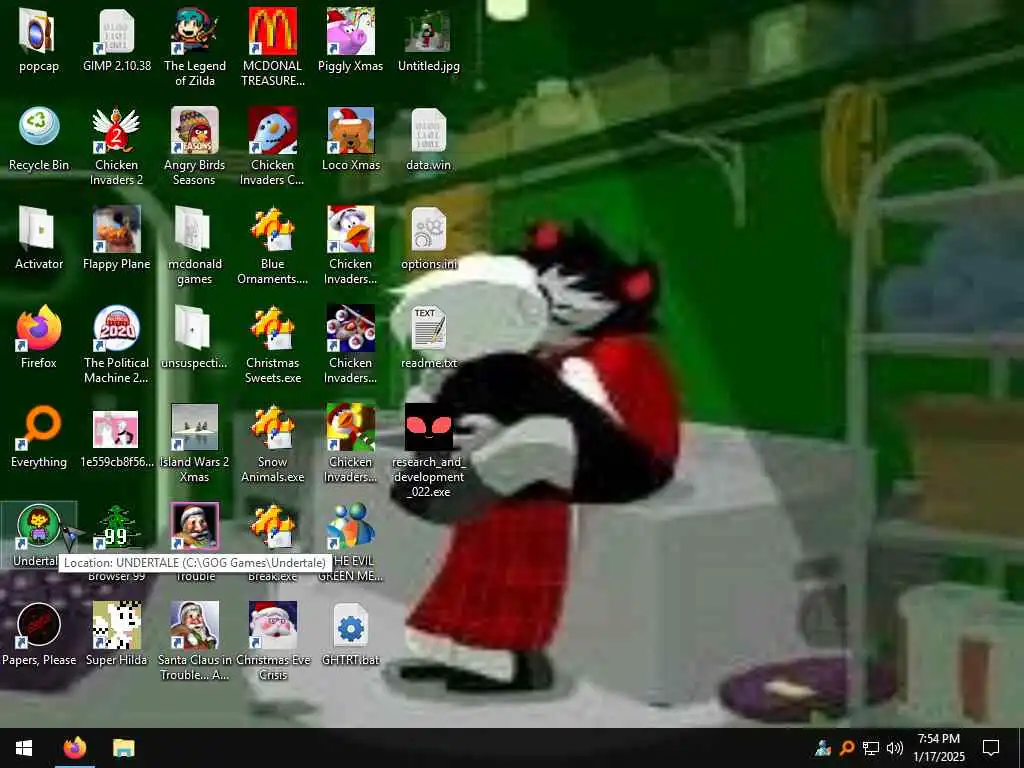The height and width of the screenshot is (768, 1024).
Task: Open Firefox from the taskbar
Action: tap(74, 748)
